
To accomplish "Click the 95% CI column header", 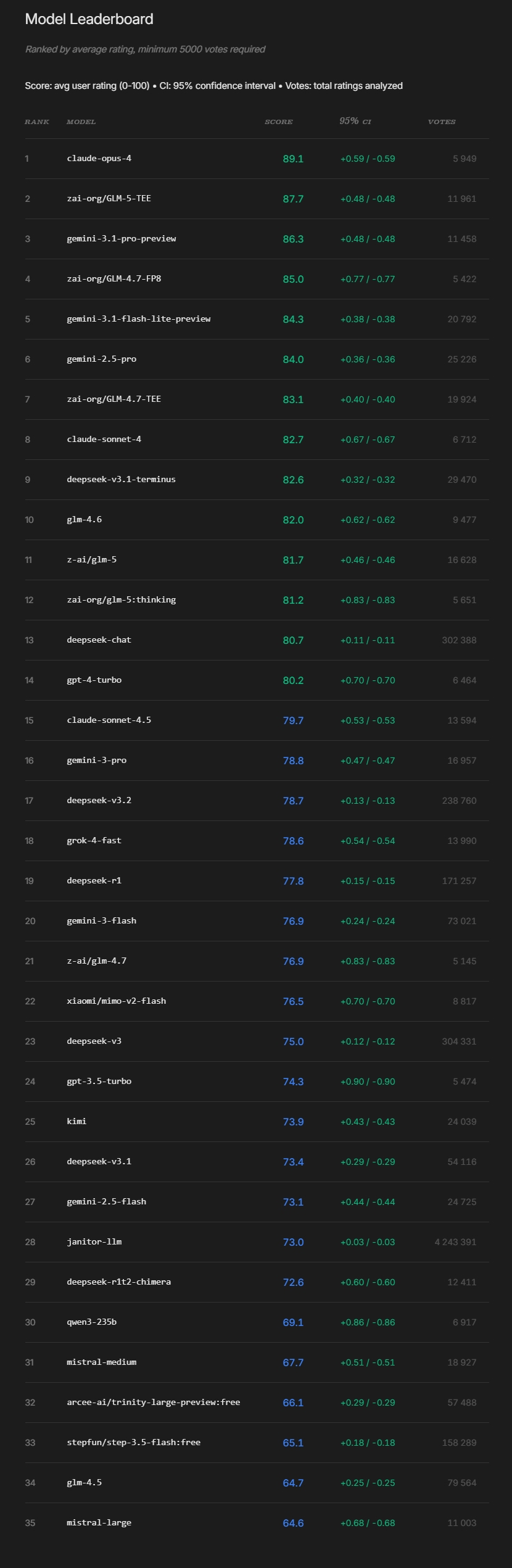I will [355, 121].
